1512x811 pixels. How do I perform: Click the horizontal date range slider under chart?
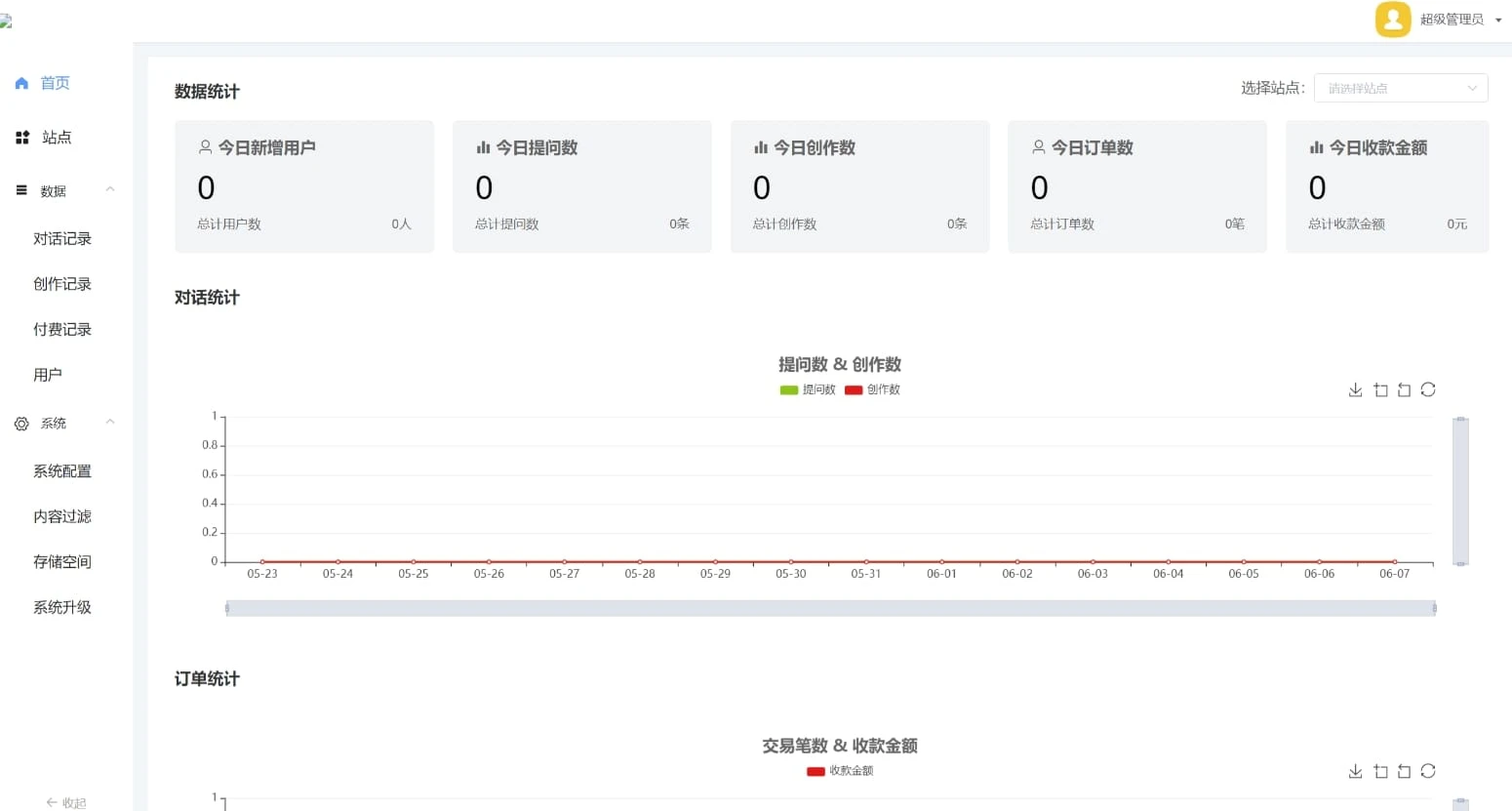(x=830, y=608)
